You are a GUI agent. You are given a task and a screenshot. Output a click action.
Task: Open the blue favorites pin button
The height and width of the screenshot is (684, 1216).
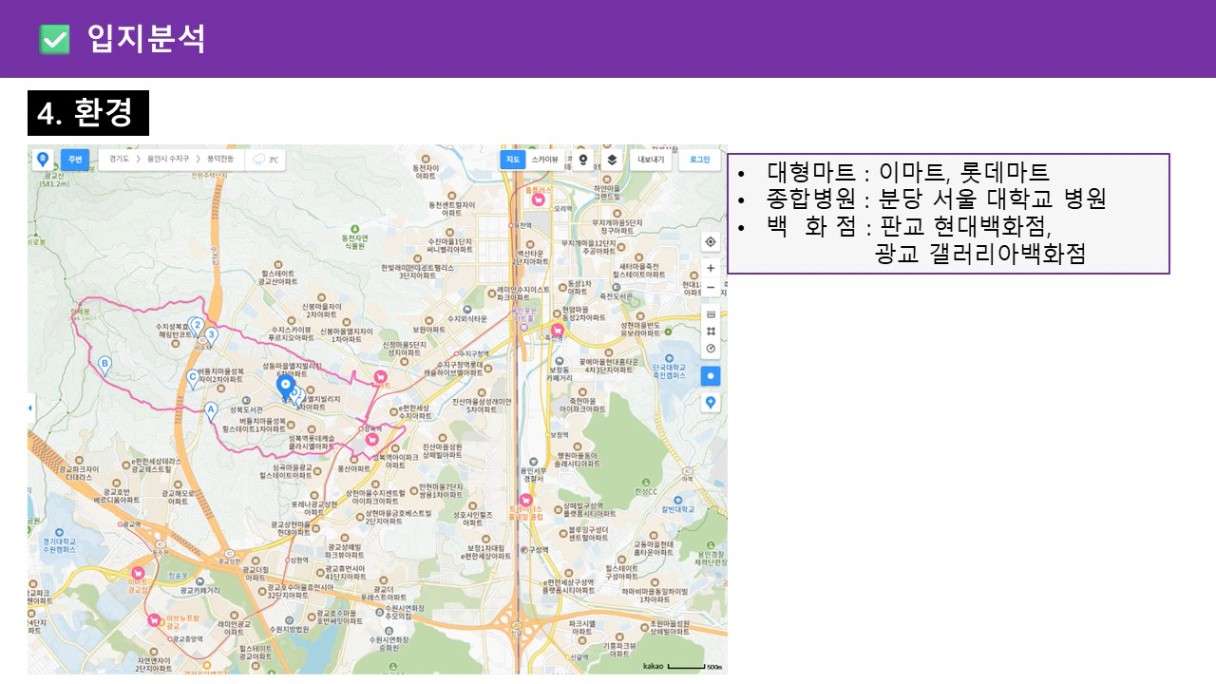[710, 402]
